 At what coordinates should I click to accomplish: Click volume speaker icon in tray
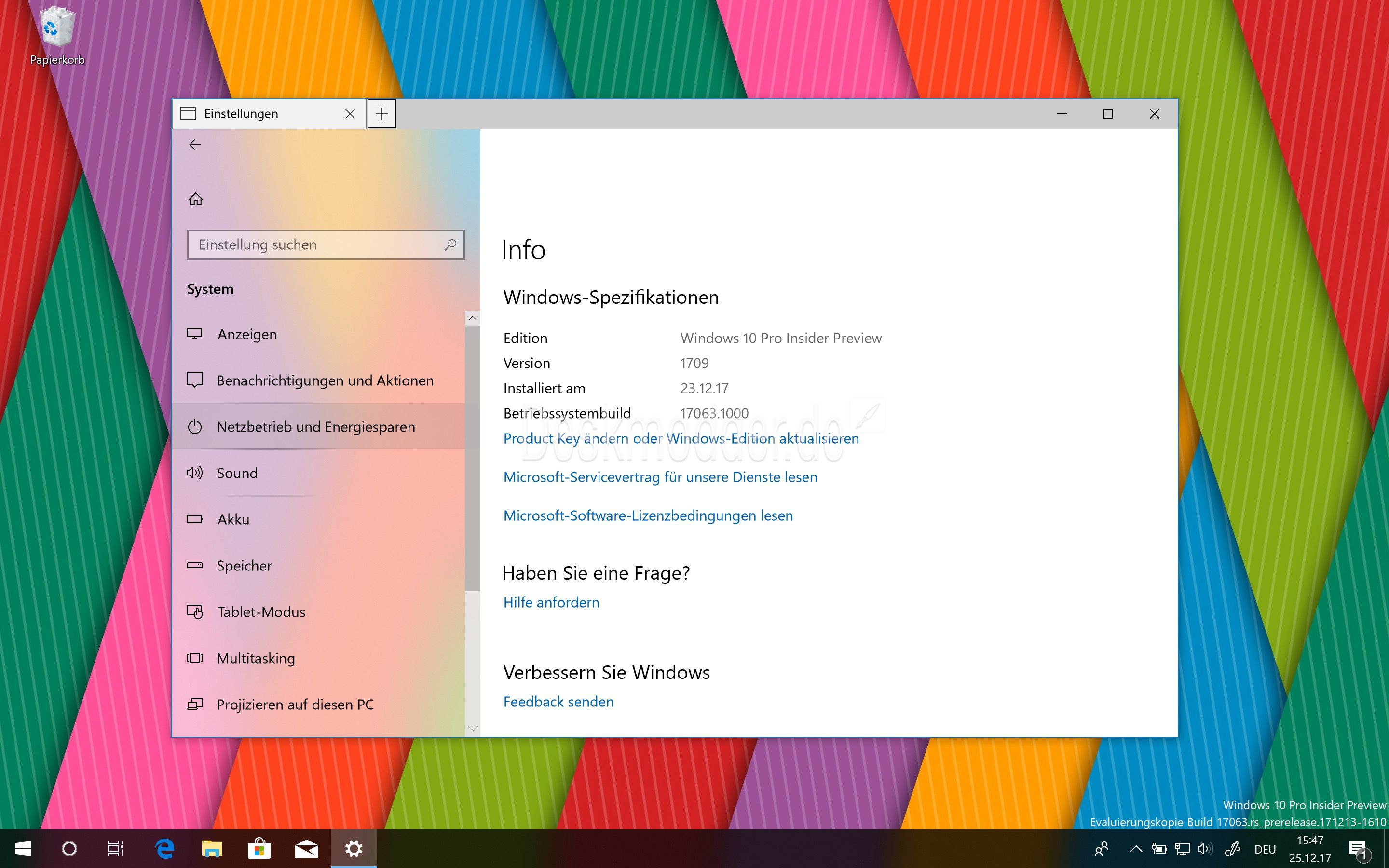[x=1205, y=849]
